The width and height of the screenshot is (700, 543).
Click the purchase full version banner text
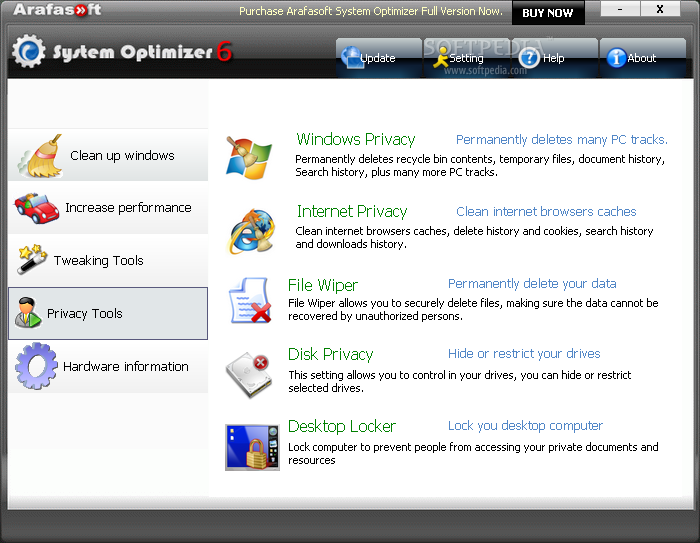click(x=371, y=11)
